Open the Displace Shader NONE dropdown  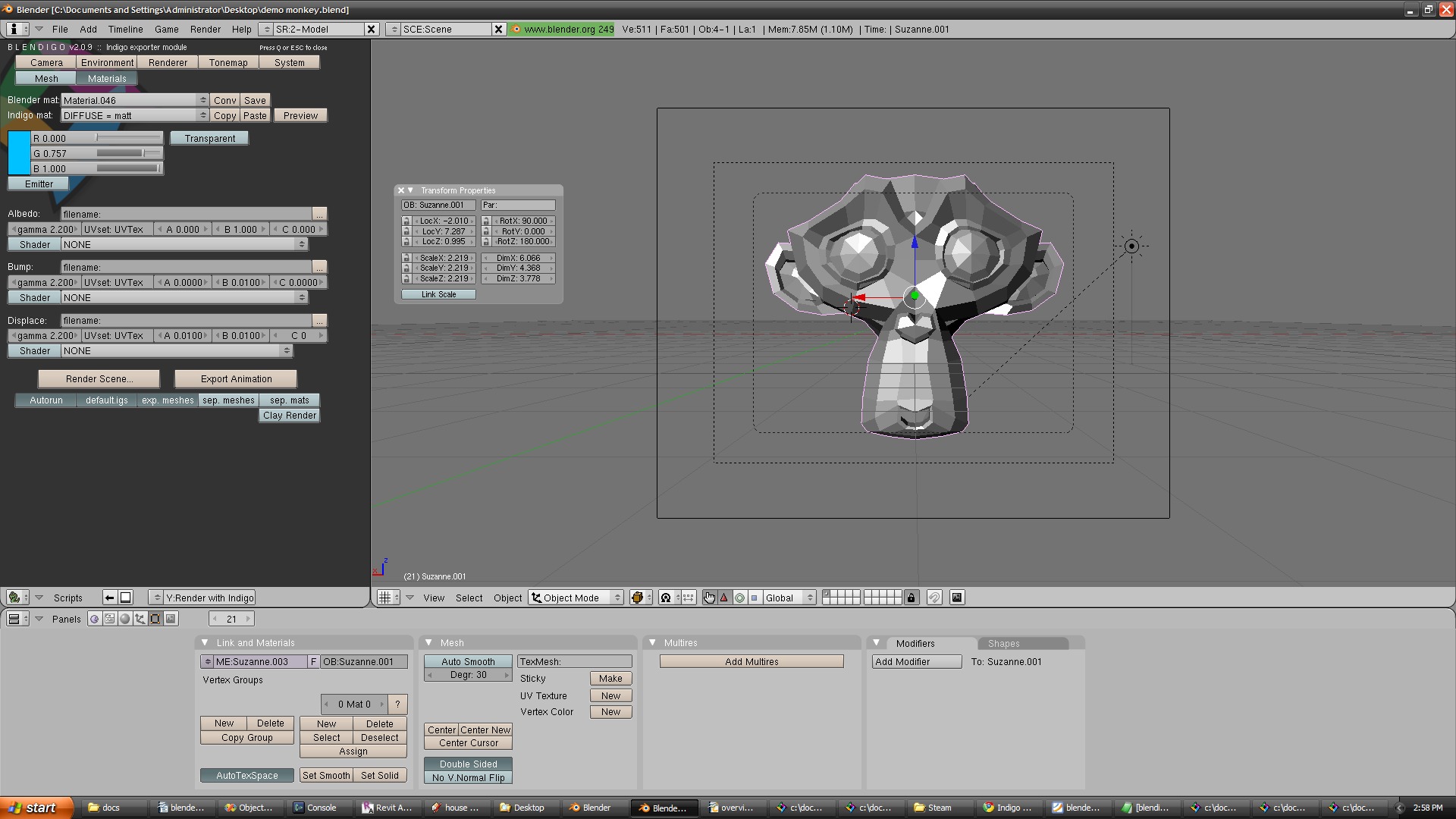pos(177,350)
